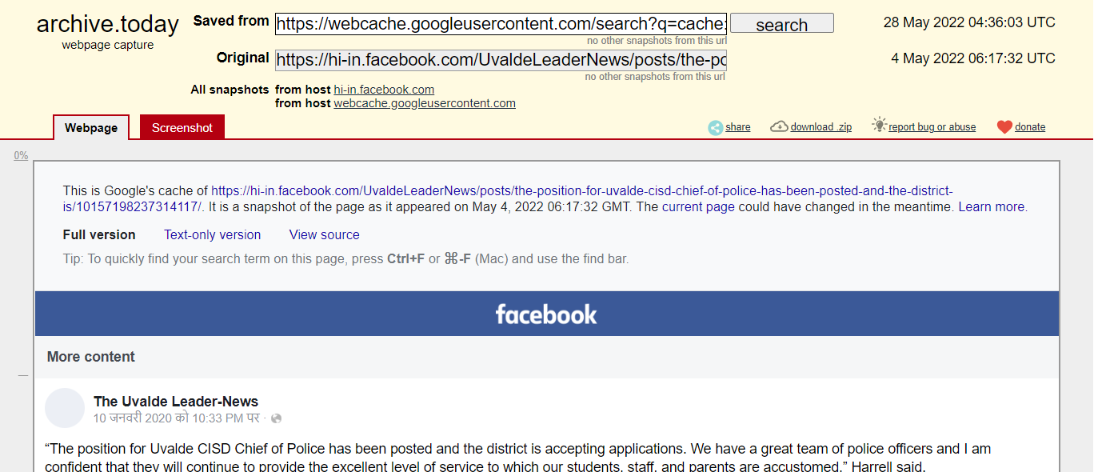Switch to the Screenshot tab

(182, 128)
